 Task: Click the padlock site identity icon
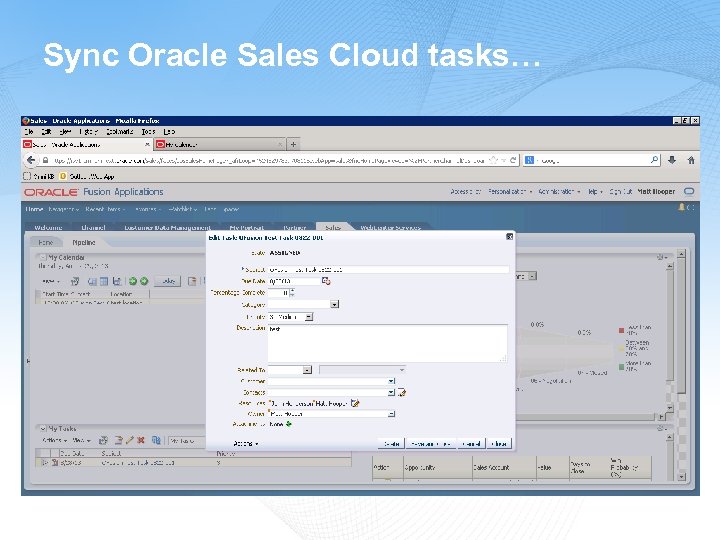coord(45,160)
